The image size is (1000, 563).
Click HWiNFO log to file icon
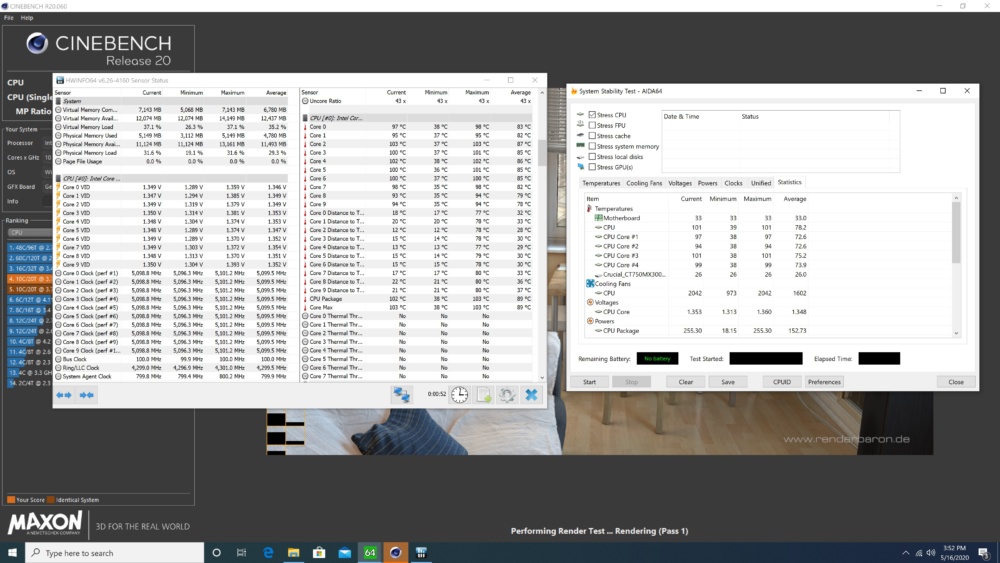pos(483,395)
